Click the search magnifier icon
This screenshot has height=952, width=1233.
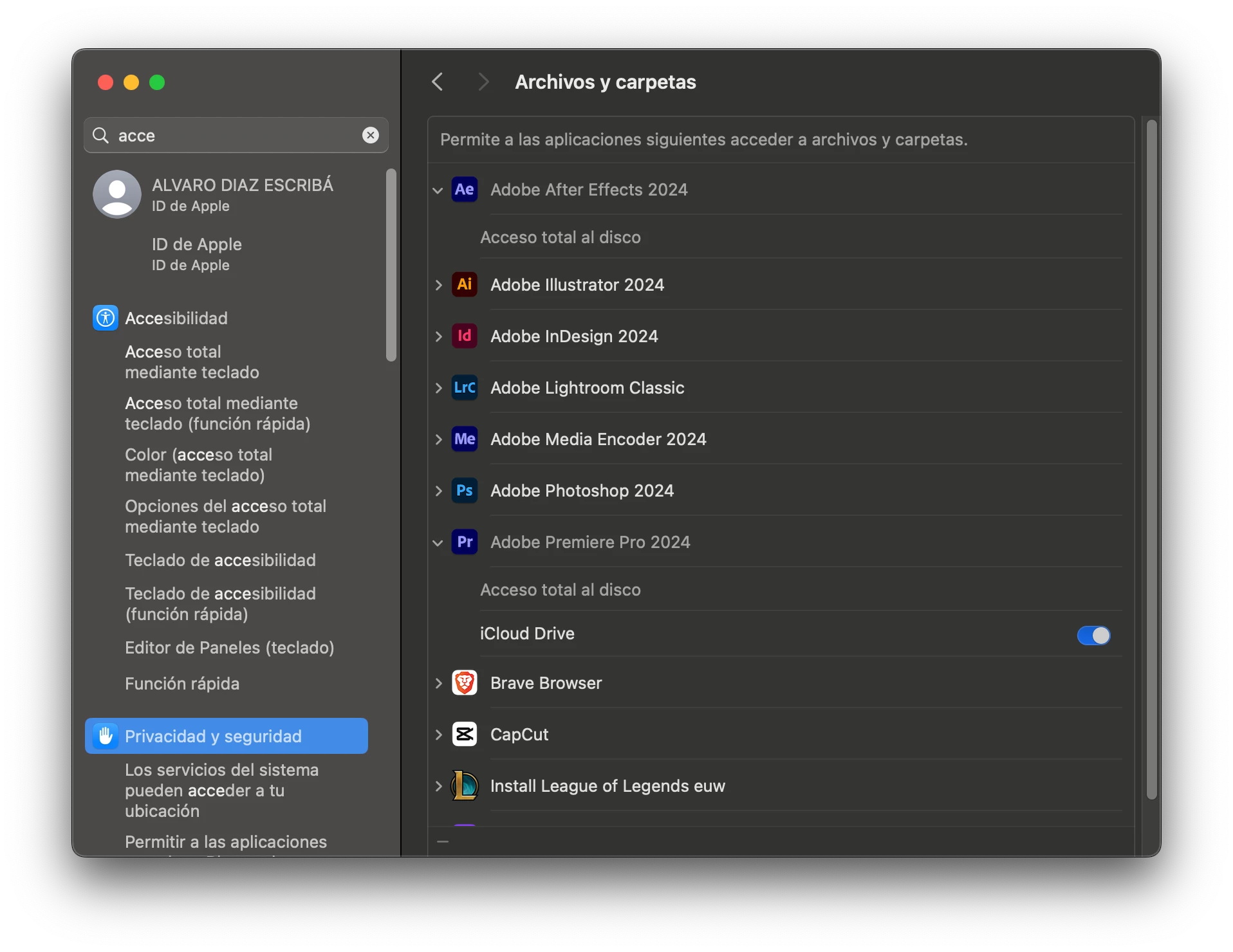pyautogui.click(x=100, y=135)
